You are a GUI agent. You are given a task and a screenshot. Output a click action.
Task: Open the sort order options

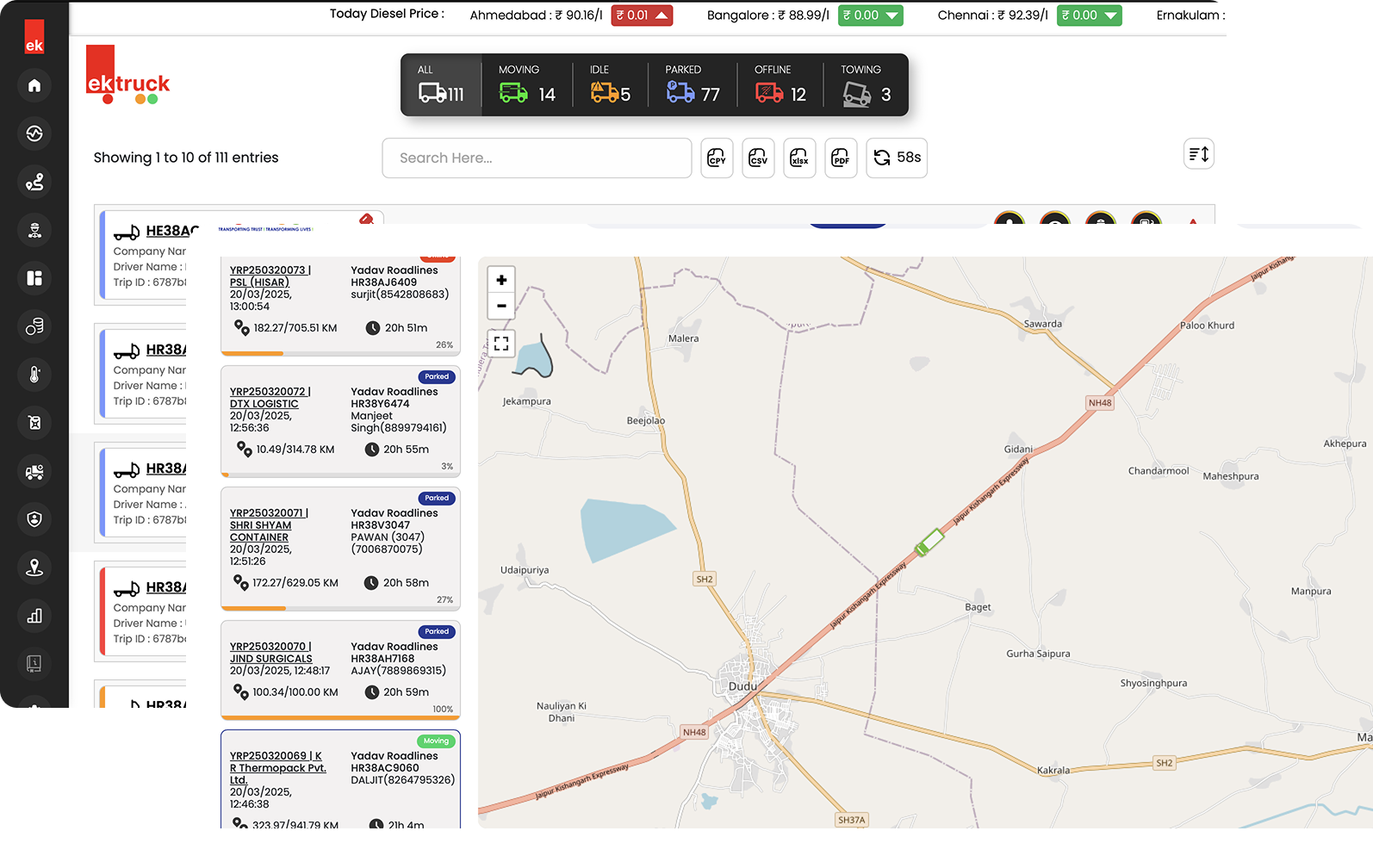coord(1198,155)
